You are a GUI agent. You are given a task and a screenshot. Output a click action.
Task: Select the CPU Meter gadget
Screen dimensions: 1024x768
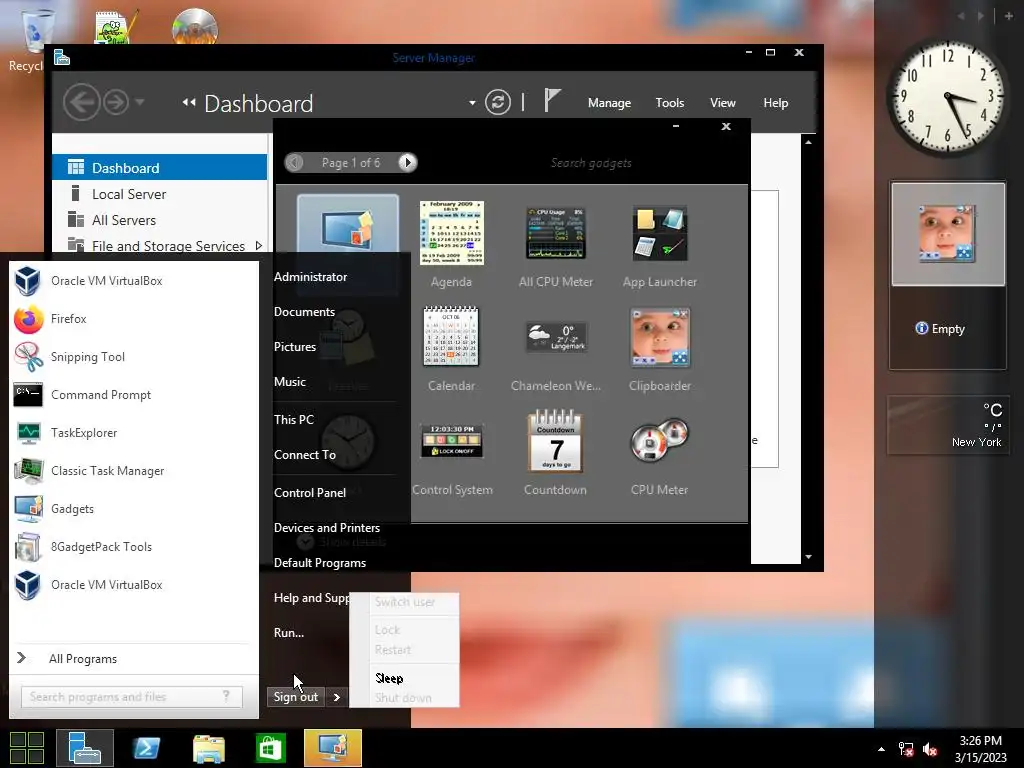(660, 453)
